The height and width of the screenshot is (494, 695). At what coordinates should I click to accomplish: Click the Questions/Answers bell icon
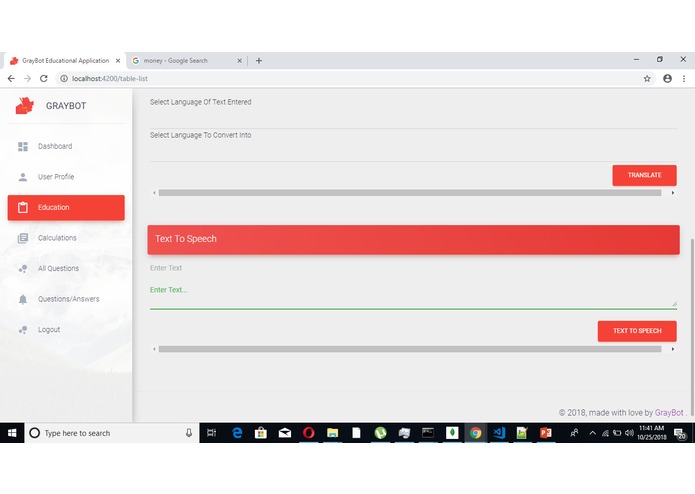23,299
